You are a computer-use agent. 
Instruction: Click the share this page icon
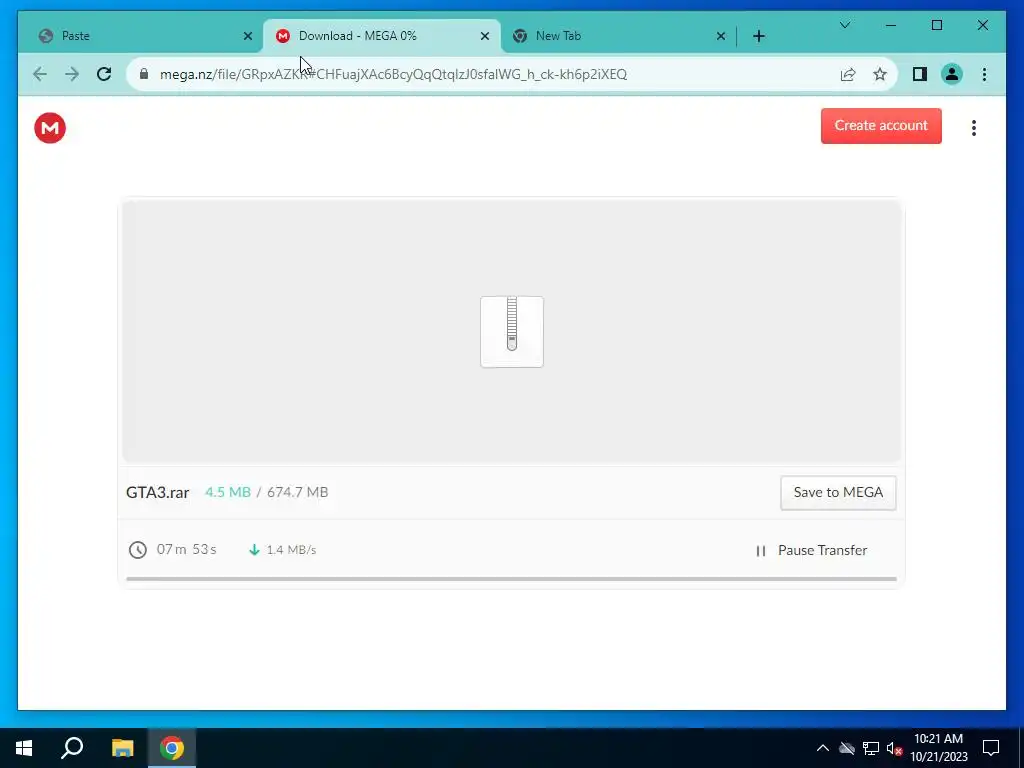(x=848, y=74)
